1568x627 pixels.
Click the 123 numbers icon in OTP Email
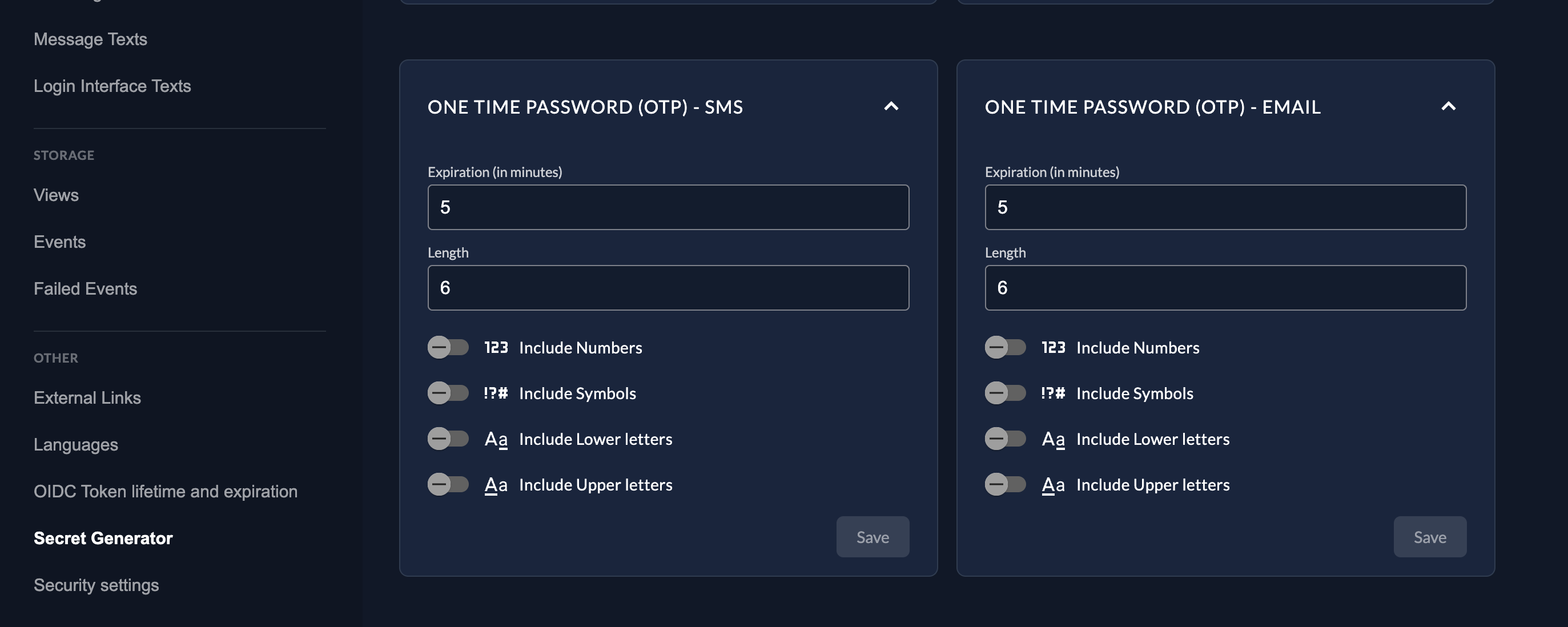click(x=1053, y=348)
